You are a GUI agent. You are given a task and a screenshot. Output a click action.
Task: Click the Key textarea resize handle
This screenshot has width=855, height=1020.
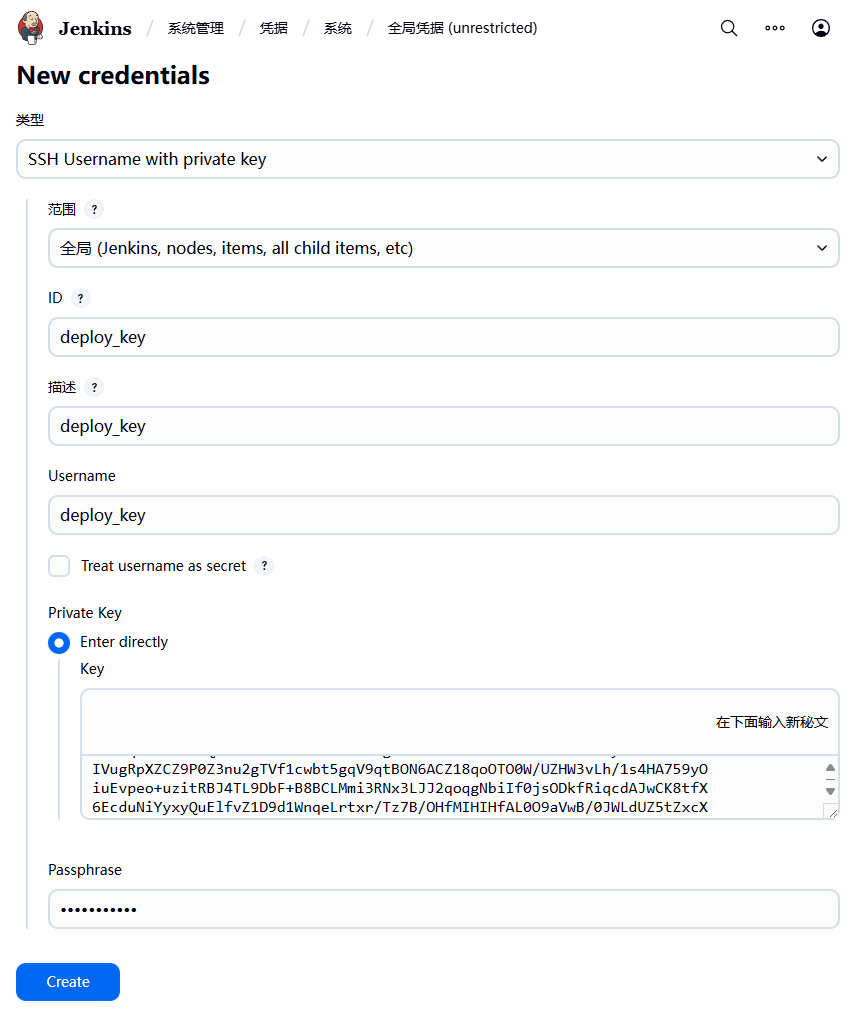[831, 812]
